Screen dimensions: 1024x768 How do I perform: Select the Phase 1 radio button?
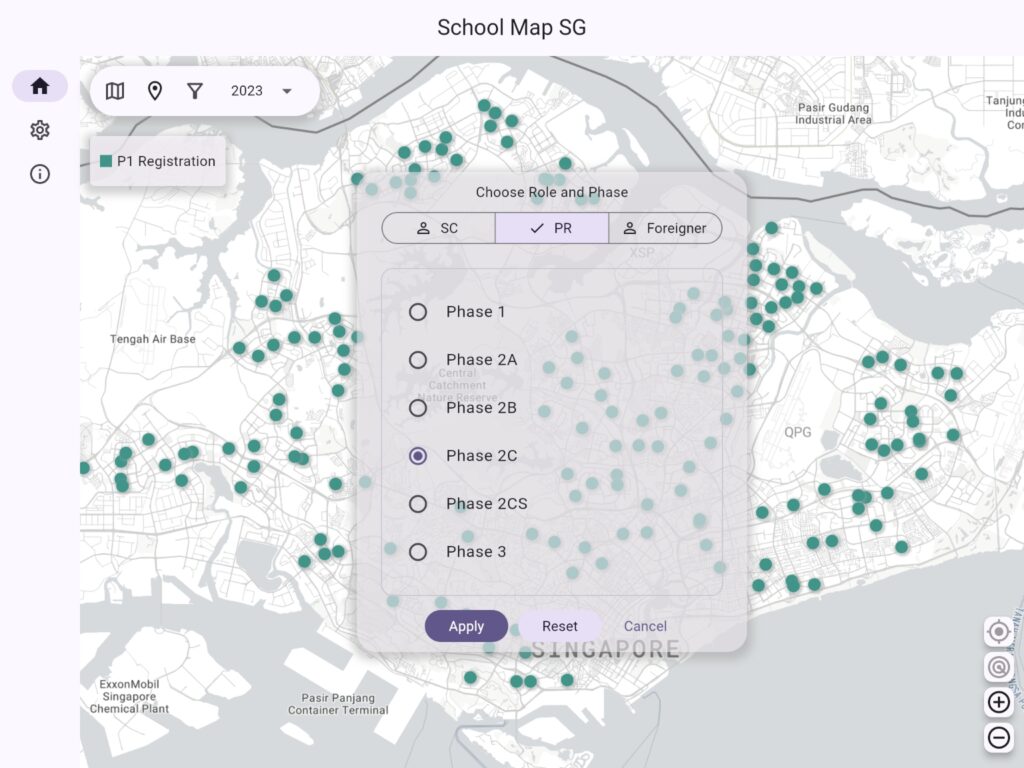pos(418,312)
